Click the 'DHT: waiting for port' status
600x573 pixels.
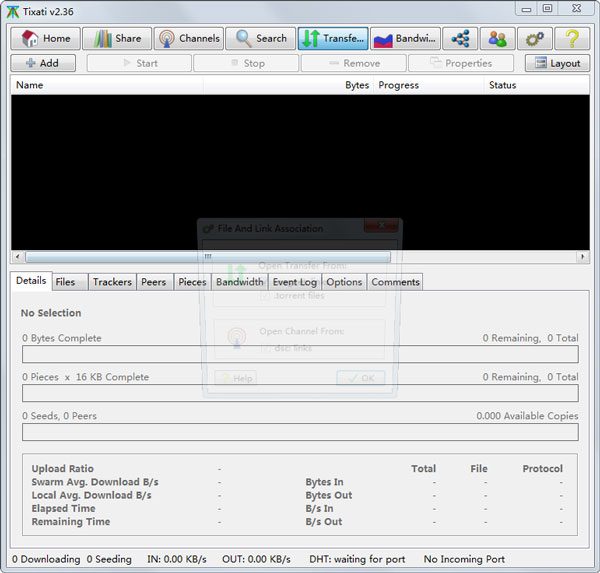(357, 559)
